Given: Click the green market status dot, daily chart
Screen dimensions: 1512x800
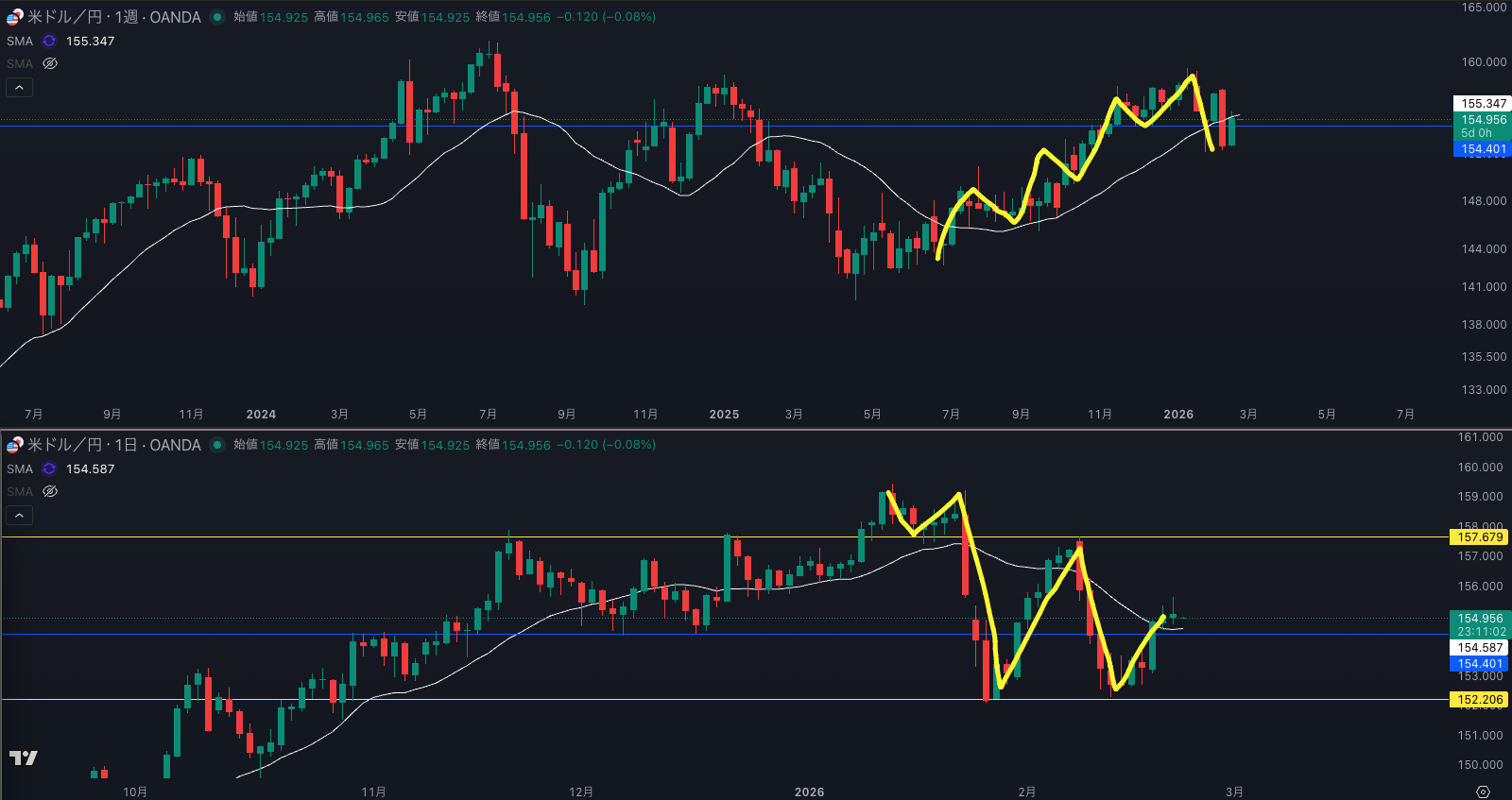Looking at the screenshot, I should click(x=217, y=445).
